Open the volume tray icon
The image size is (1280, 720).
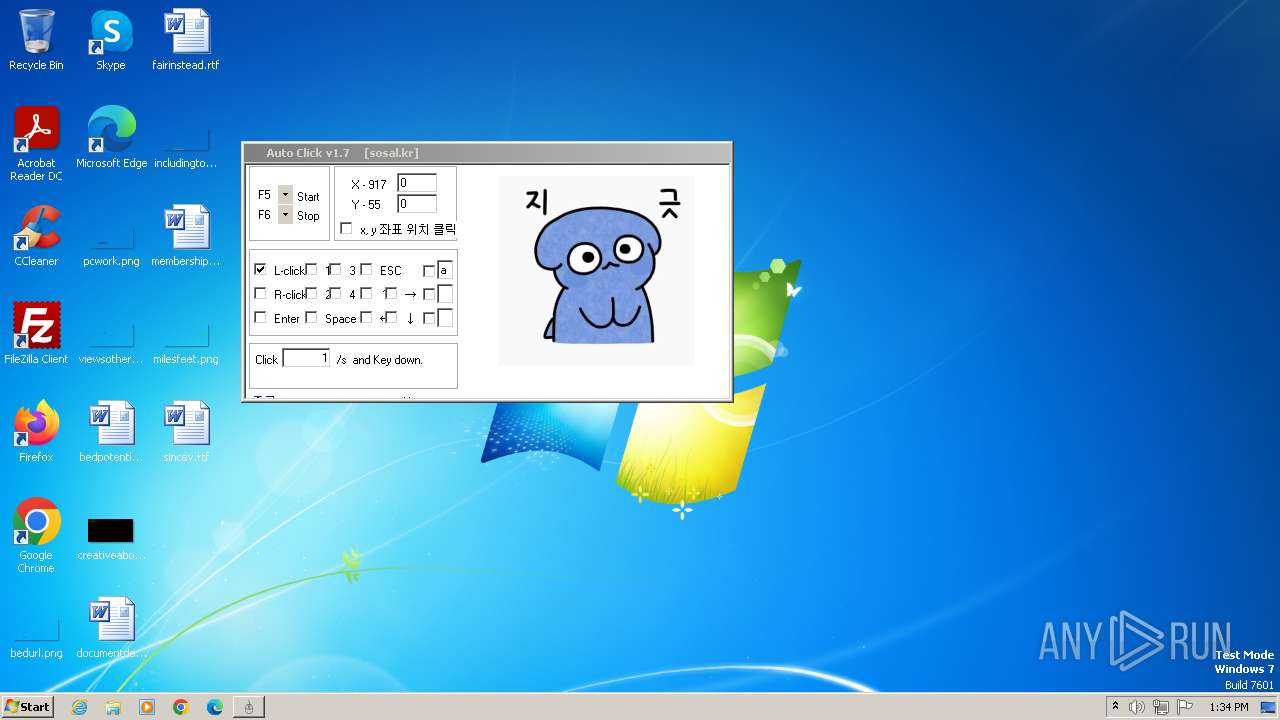[x=1137, y=707]
